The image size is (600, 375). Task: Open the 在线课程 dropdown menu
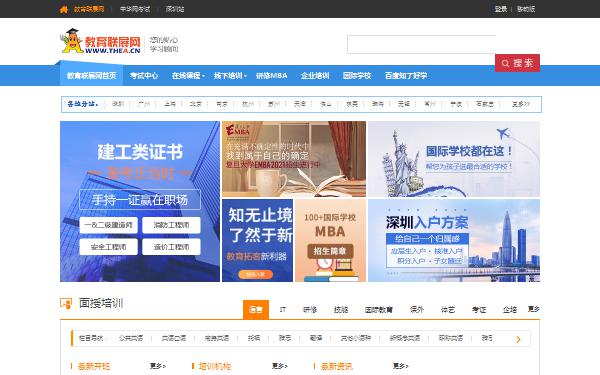(x=188, y=76)
